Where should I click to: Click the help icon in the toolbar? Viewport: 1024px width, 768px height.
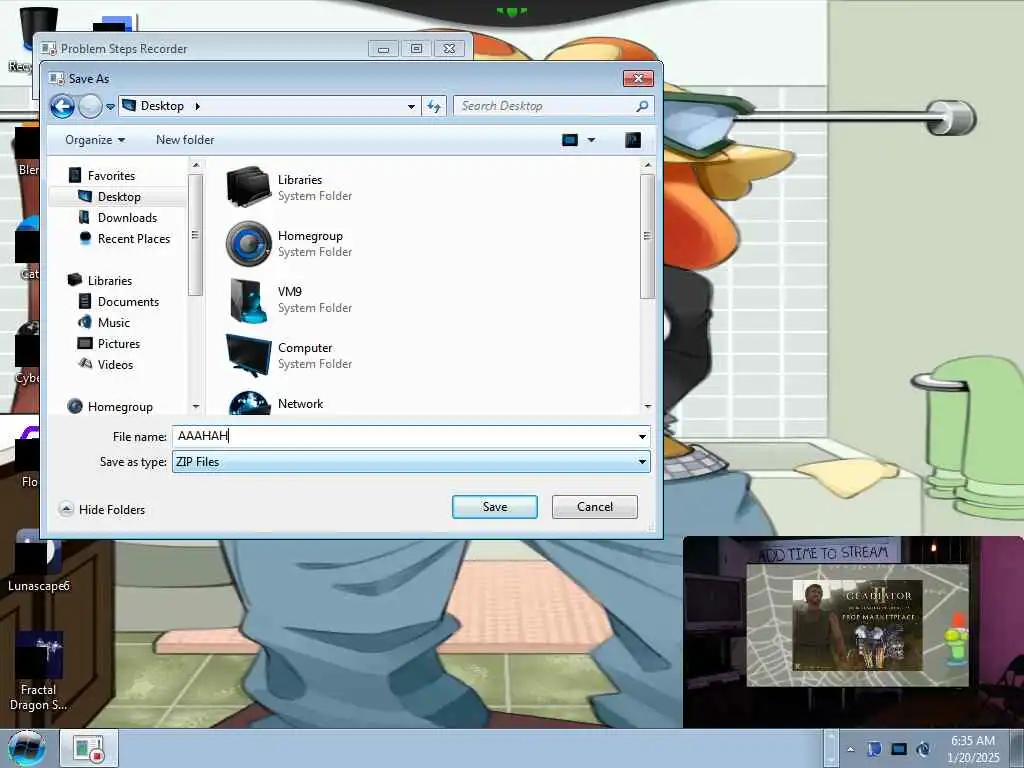(x=632, y=140)
